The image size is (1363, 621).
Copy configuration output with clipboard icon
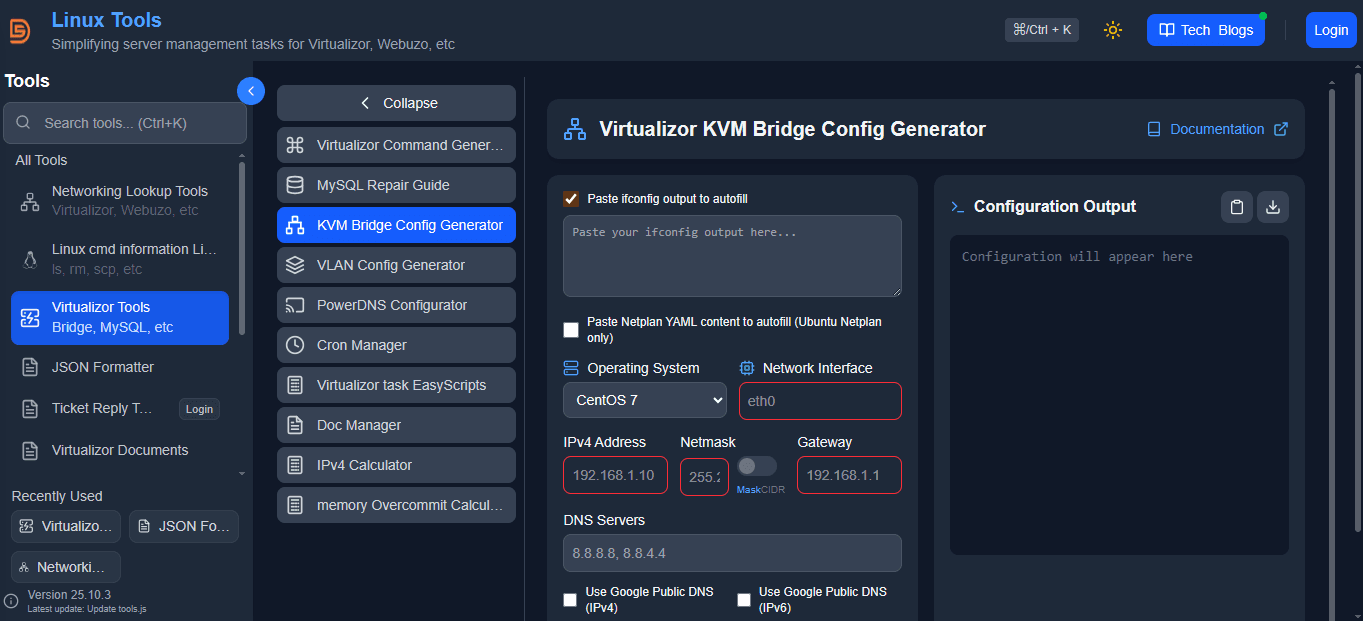pos(1237,207)
